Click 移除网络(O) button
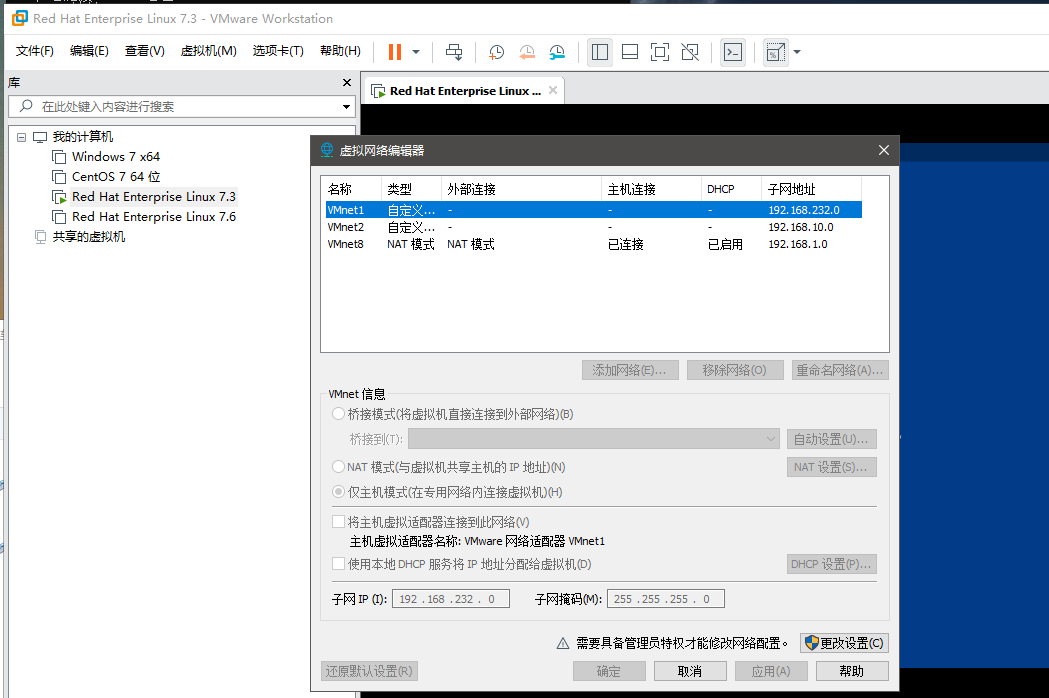Screen dimensions: 1049x698 pos(735,370)
